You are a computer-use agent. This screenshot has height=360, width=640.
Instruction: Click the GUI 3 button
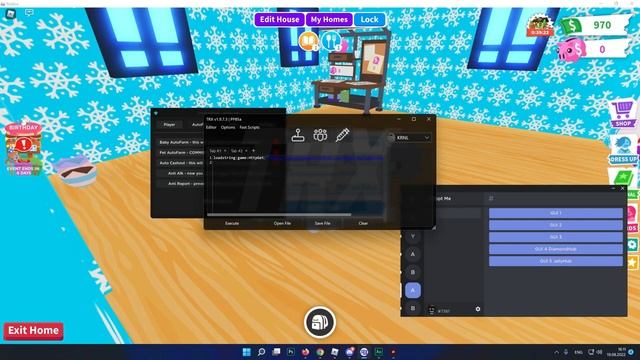point(556,237)
